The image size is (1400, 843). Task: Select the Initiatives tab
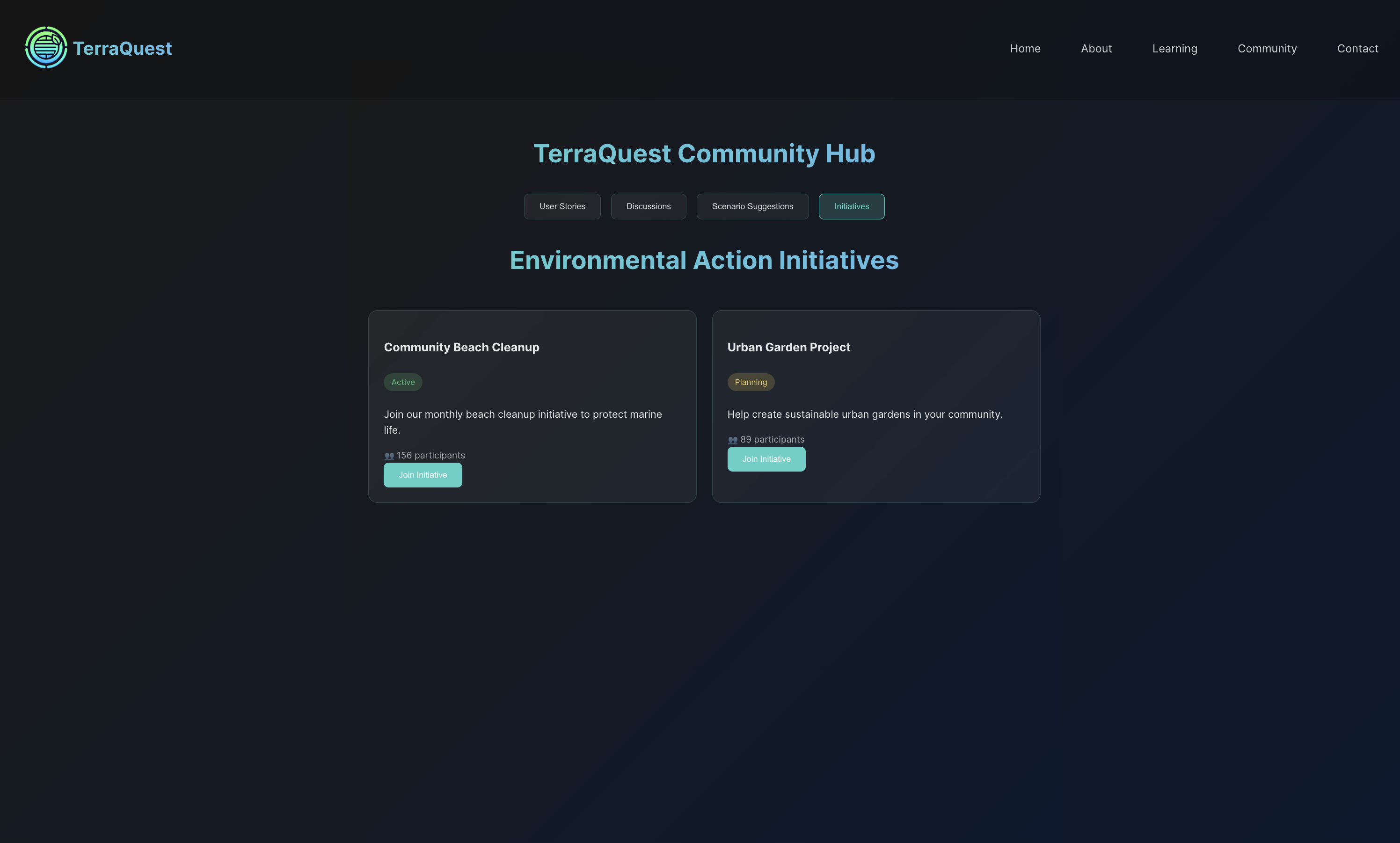click(x=851, y=206)
